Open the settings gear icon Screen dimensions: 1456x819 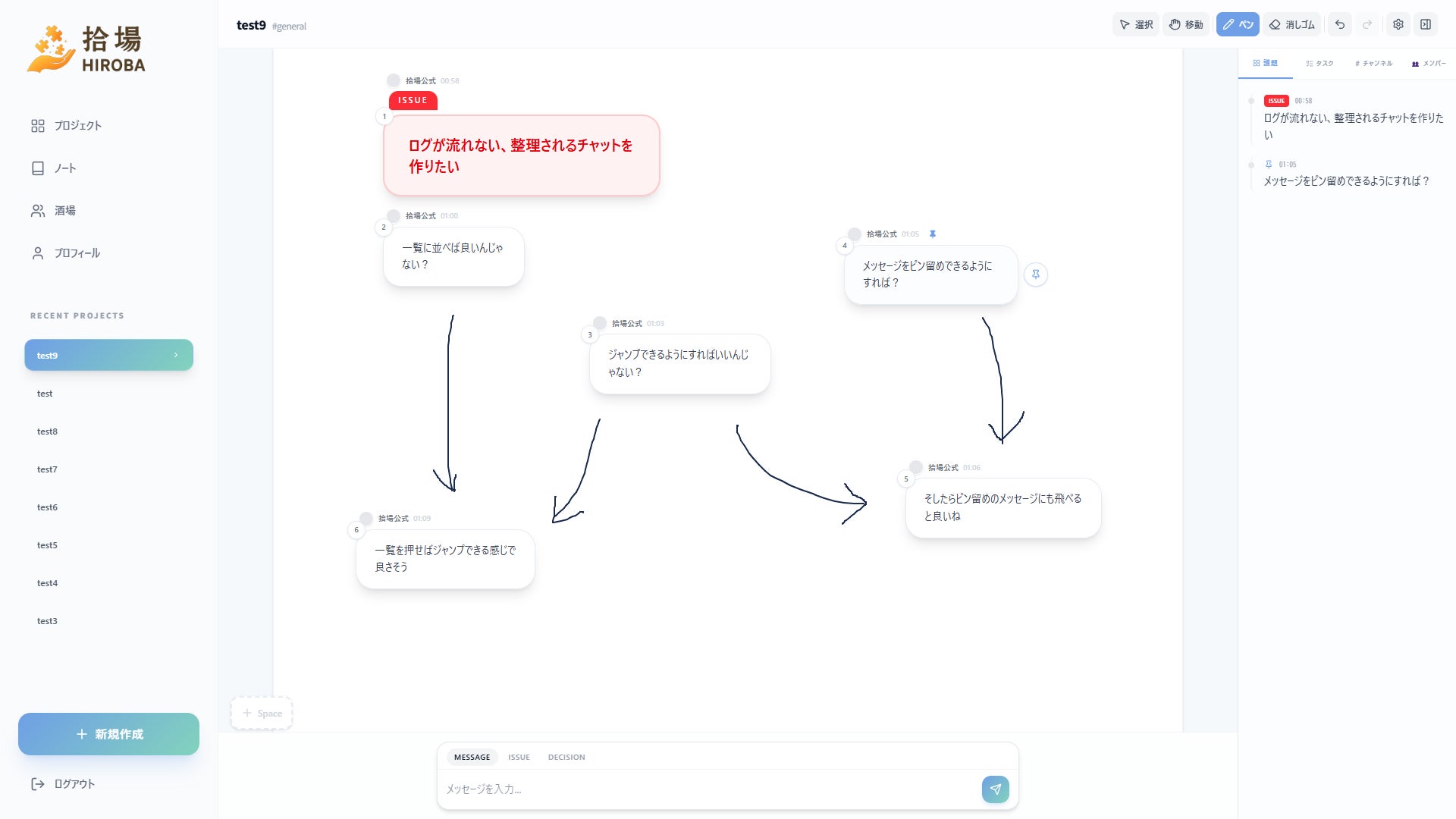pos(1398,24)
